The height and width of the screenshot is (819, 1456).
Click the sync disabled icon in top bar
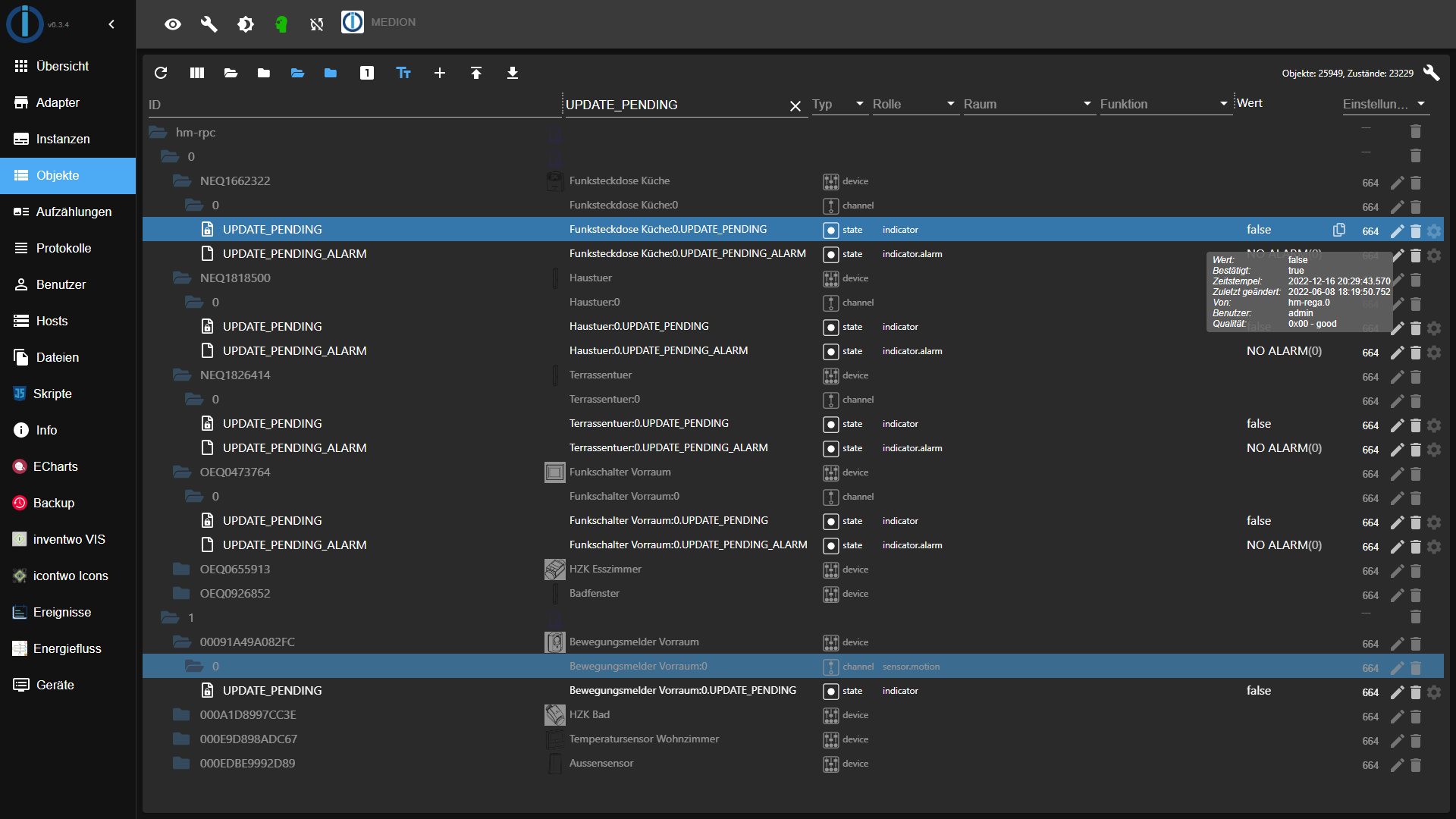point(317,24)
